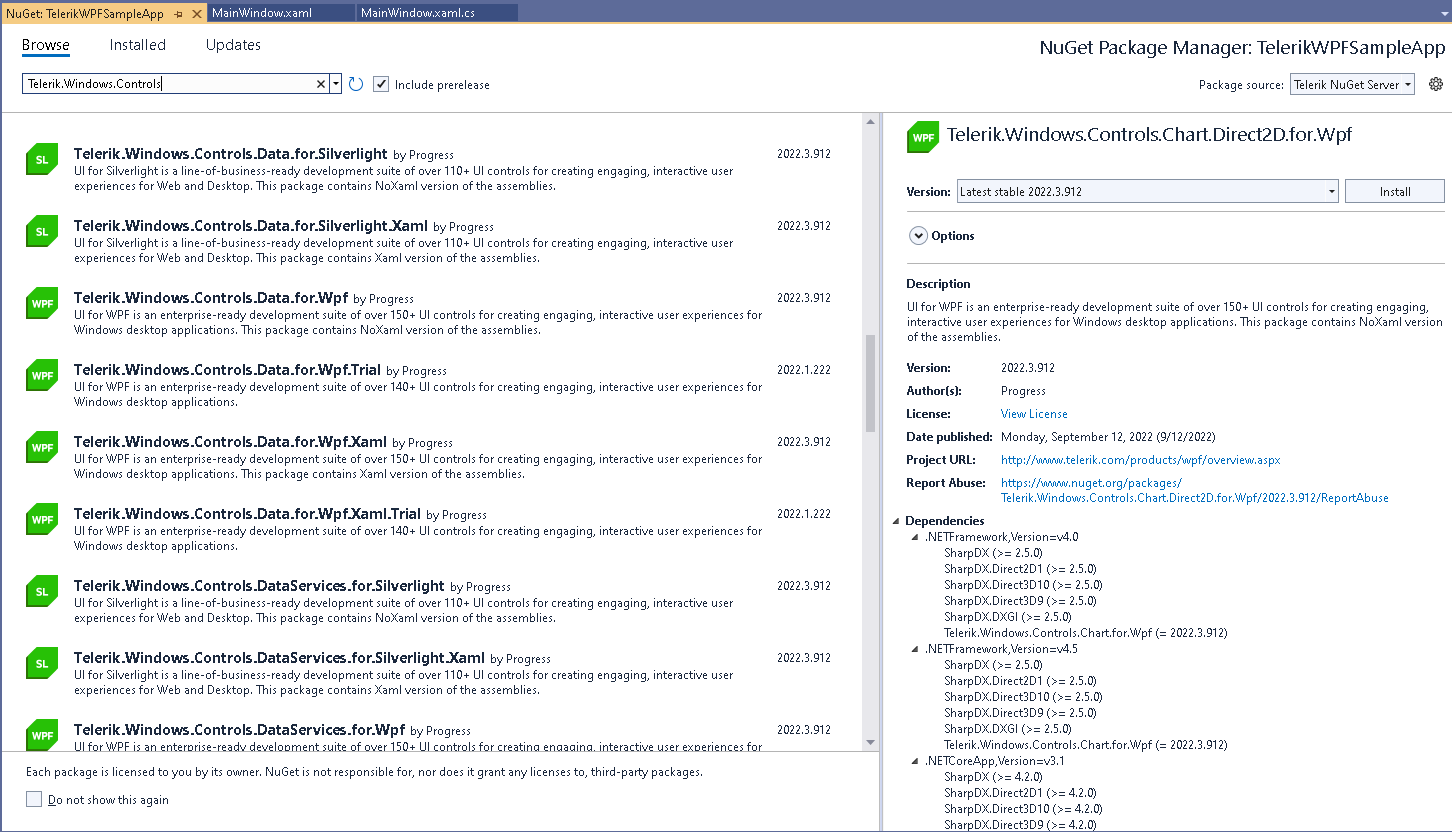Click SL icon beside Data.for.Silverlight package
1452x832 pixels.
(x=41, y=158)
